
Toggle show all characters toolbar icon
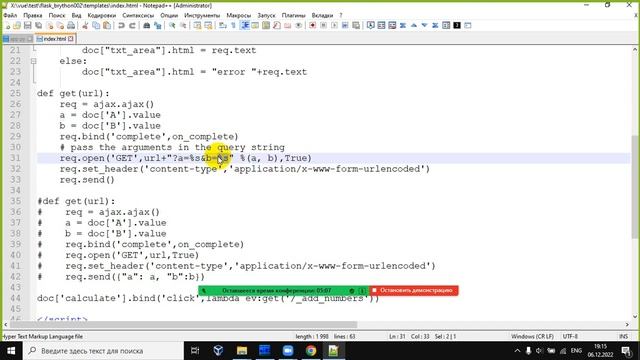pyautogui.click(x=233, y=25)
